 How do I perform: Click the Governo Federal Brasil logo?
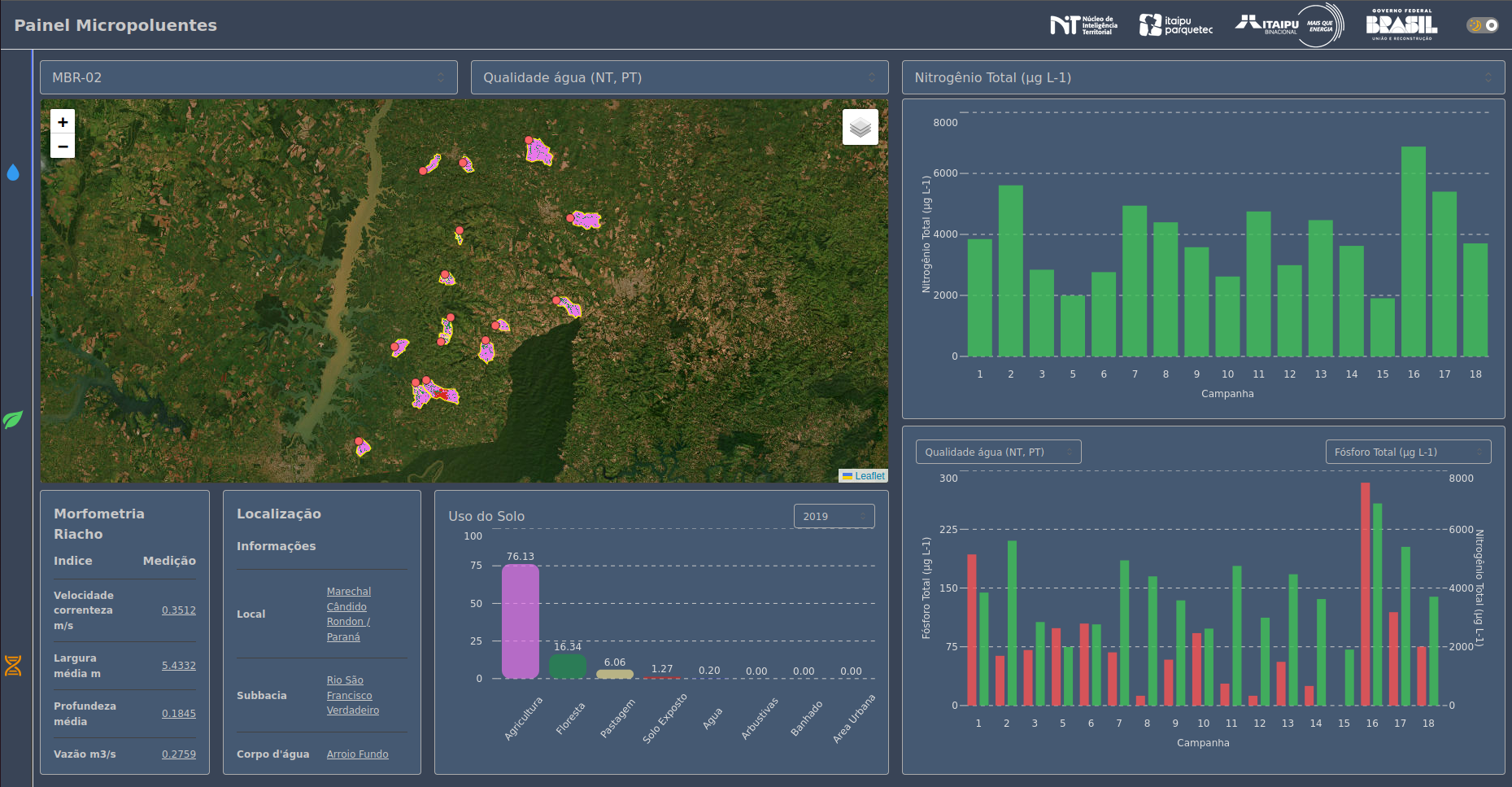coord(1401,25)
